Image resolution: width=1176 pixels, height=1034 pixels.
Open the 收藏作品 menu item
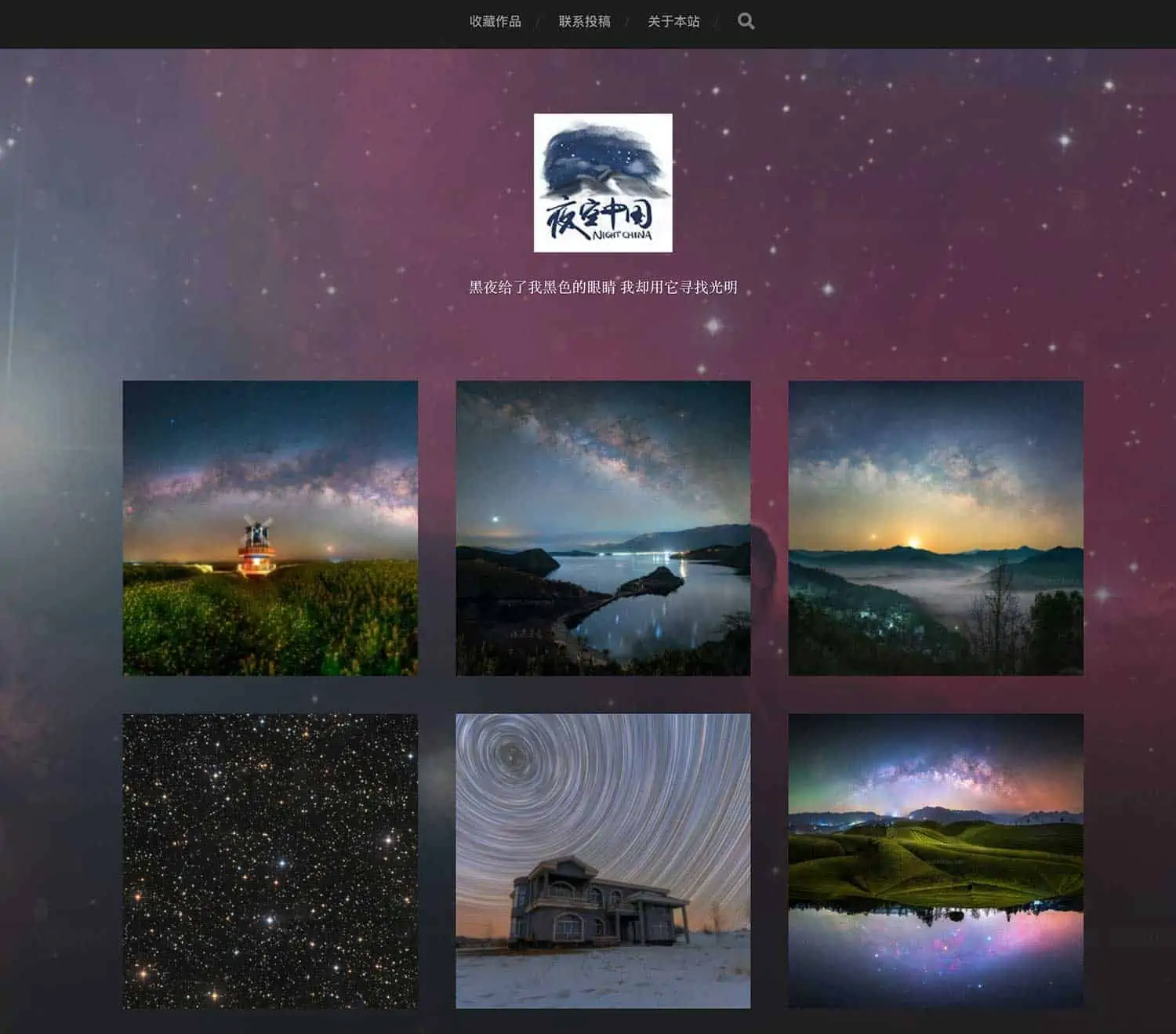tap(495, 21)
